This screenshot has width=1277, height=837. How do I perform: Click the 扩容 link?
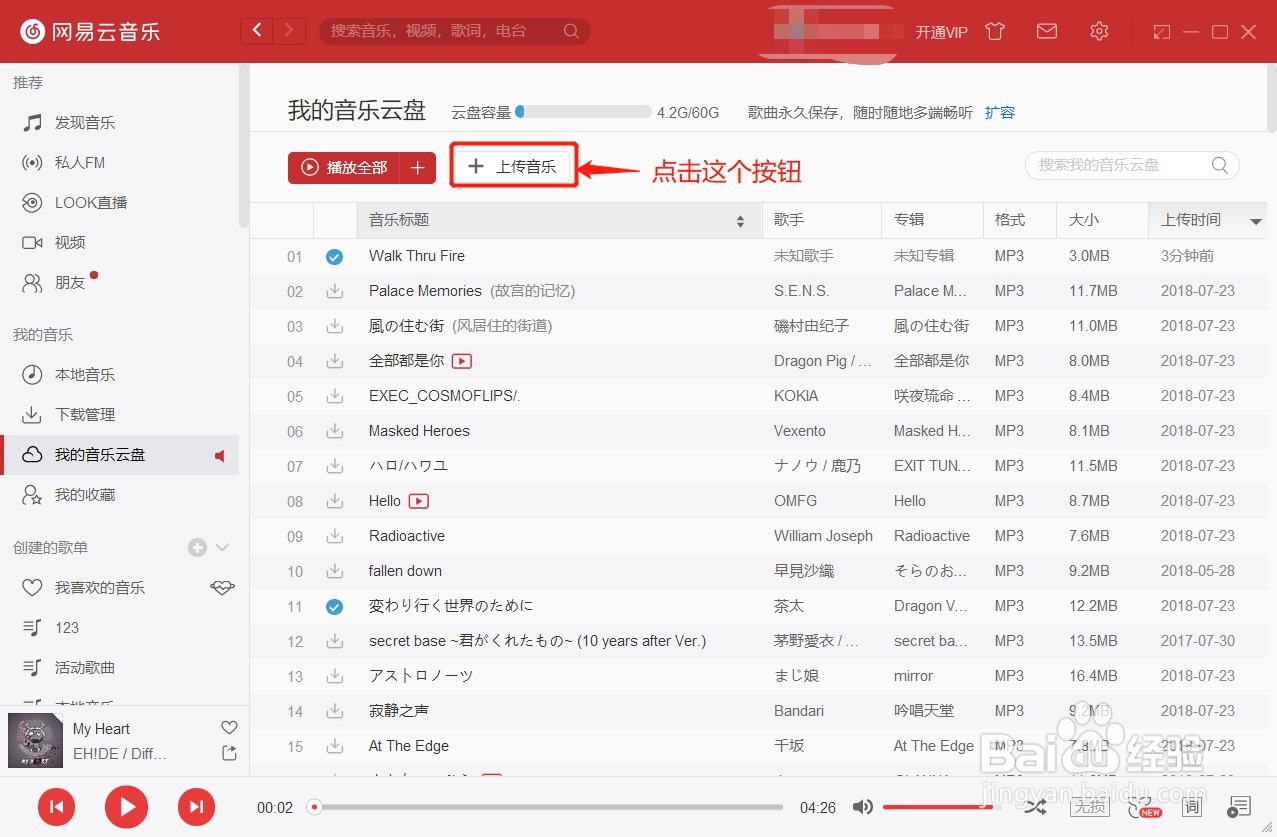pos(1000,113)
